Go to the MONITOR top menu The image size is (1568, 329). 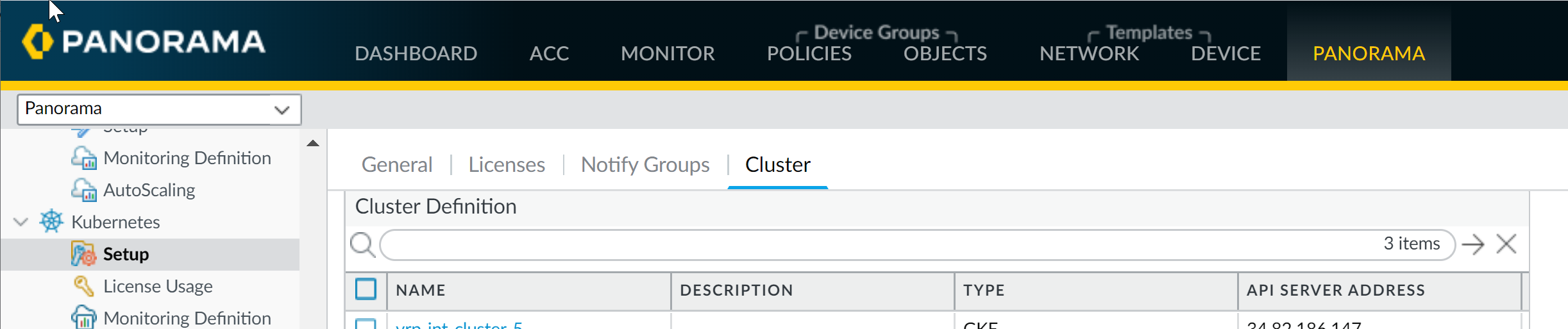[668, 53]
